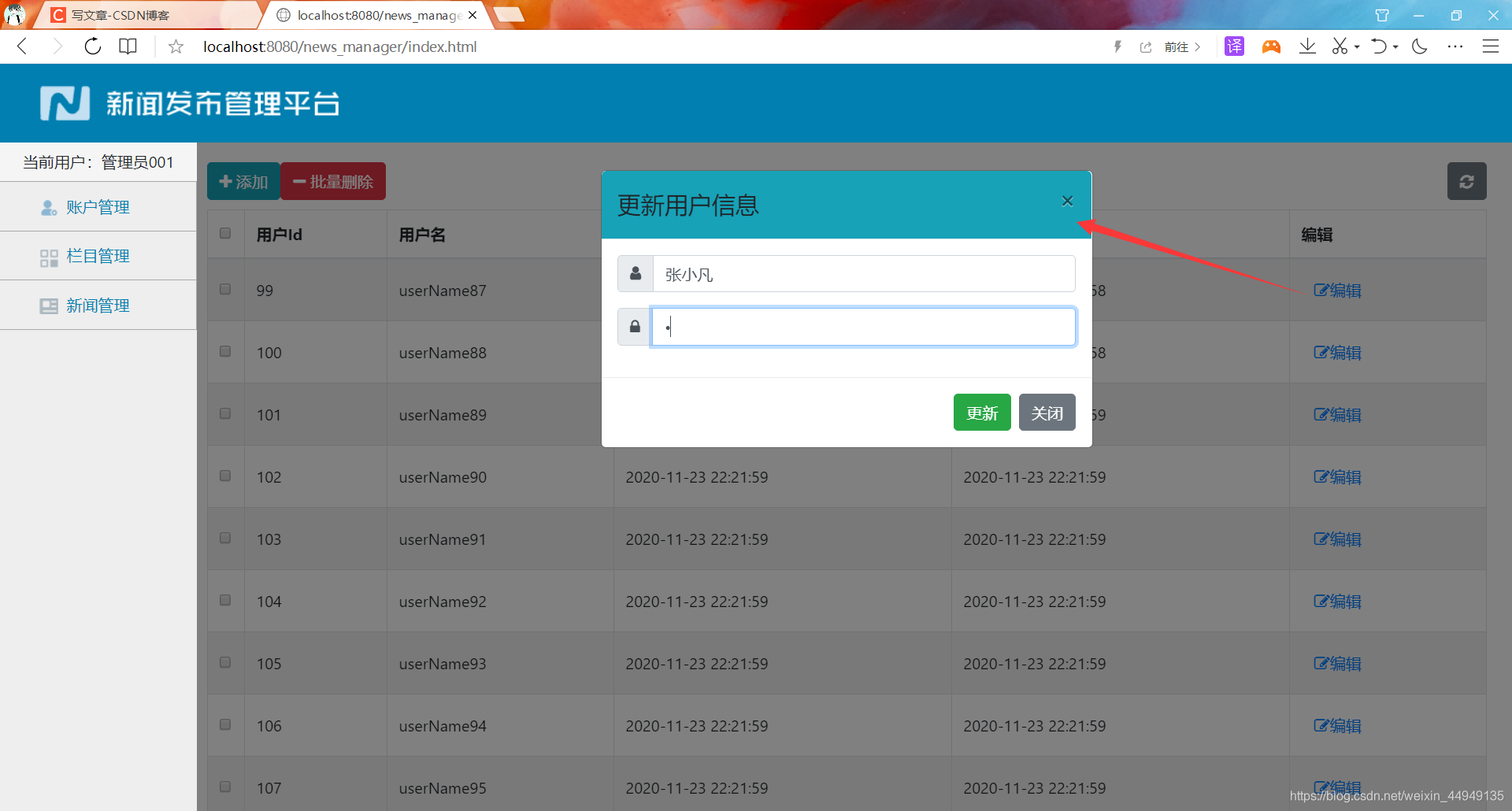1512x811 pixels.
Task: Click the 新闻发布管理平台 logo
Action: click(x=189, y=102)
